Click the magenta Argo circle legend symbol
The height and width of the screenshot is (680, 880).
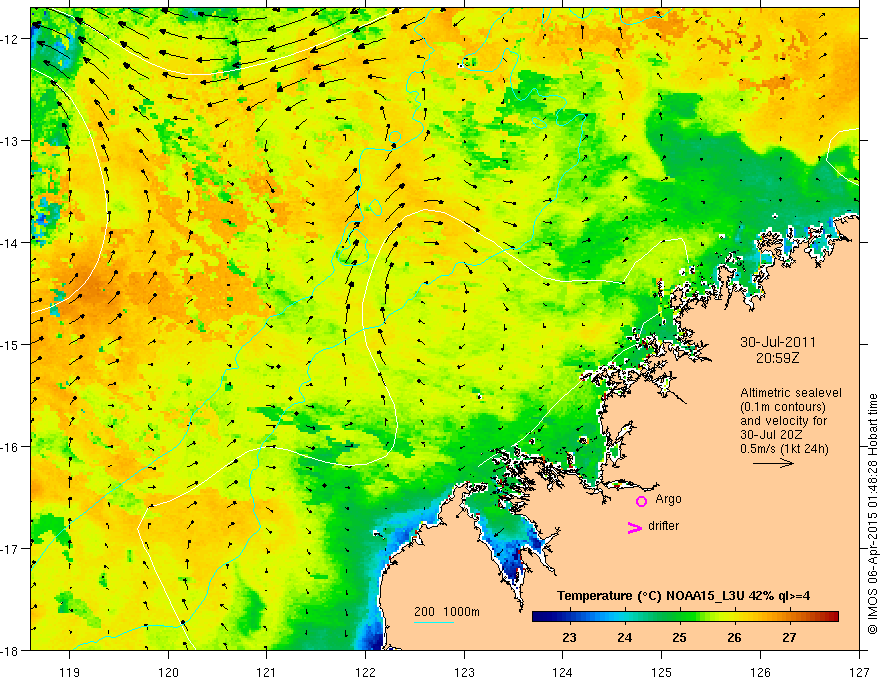point(641,501)
